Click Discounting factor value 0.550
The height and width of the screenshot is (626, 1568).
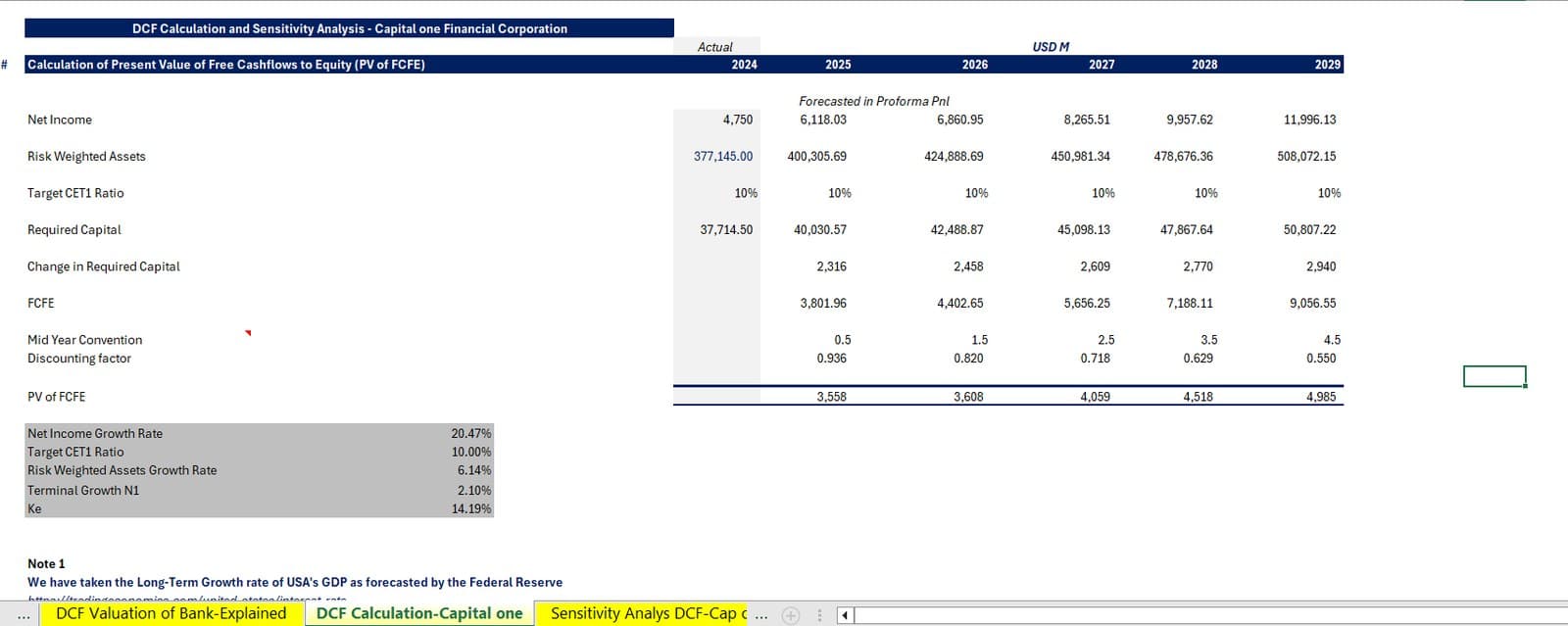pyautogui.click(x=1321, y=359)
